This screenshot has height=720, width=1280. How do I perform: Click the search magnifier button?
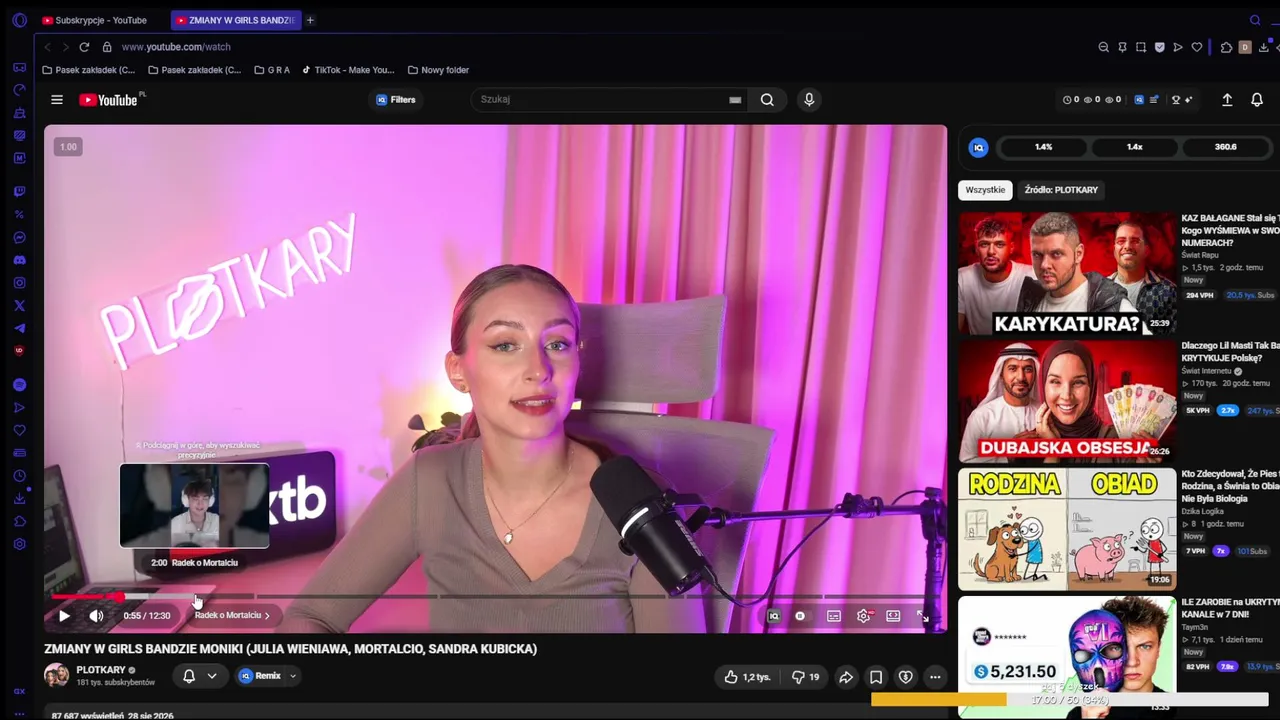click(767, 100)
